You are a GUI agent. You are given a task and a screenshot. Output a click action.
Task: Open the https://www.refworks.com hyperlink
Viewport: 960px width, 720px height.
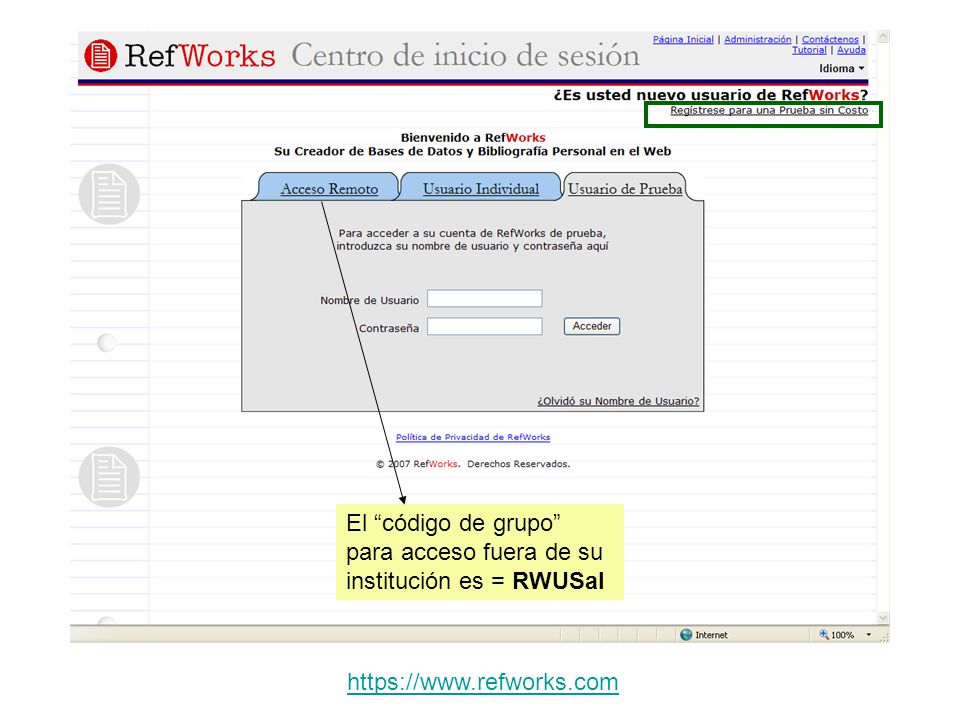click(482, 682)
